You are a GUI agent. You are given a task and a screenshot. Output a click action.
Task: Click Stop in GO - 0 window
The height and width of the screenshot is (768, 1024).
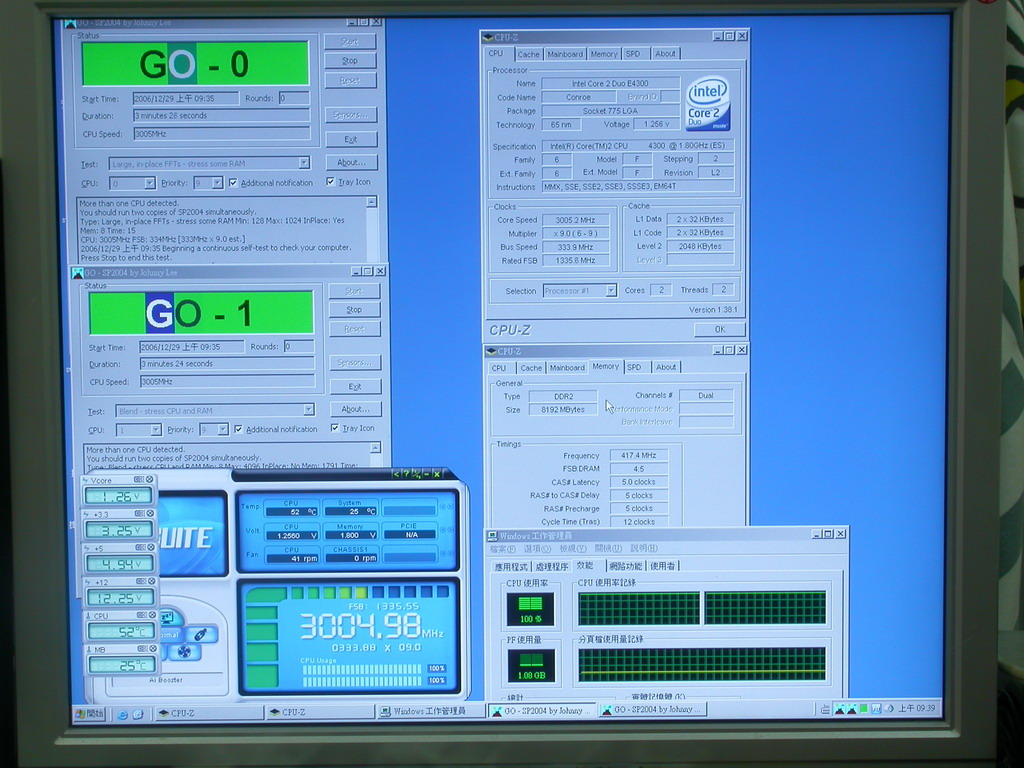point(350,61)
